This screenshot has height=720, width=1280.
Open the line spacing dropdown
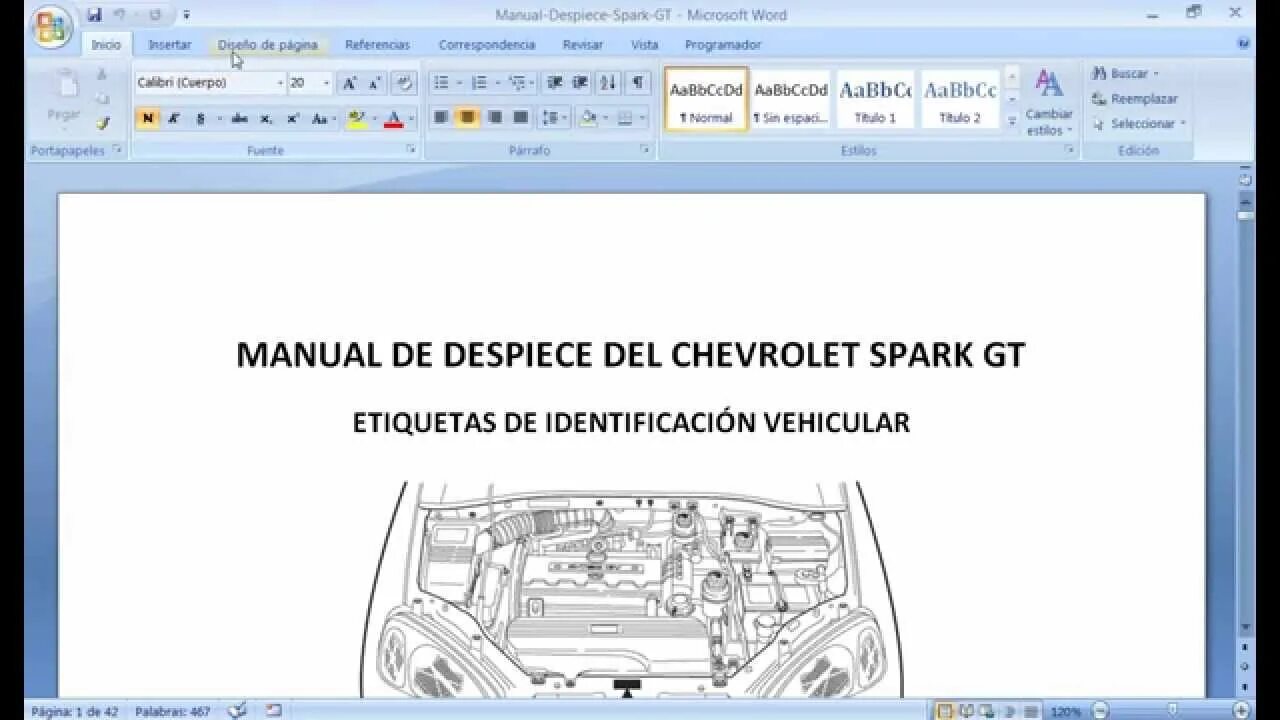coord(554,118)
